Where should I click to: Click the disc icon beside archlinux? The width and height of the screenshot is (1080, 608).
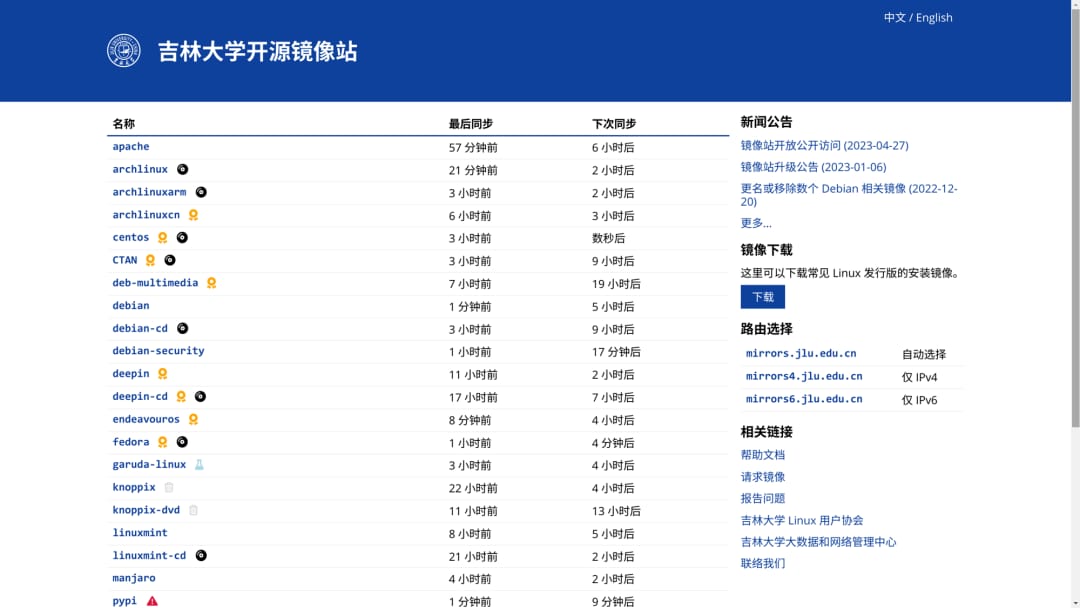pos(183,169)
